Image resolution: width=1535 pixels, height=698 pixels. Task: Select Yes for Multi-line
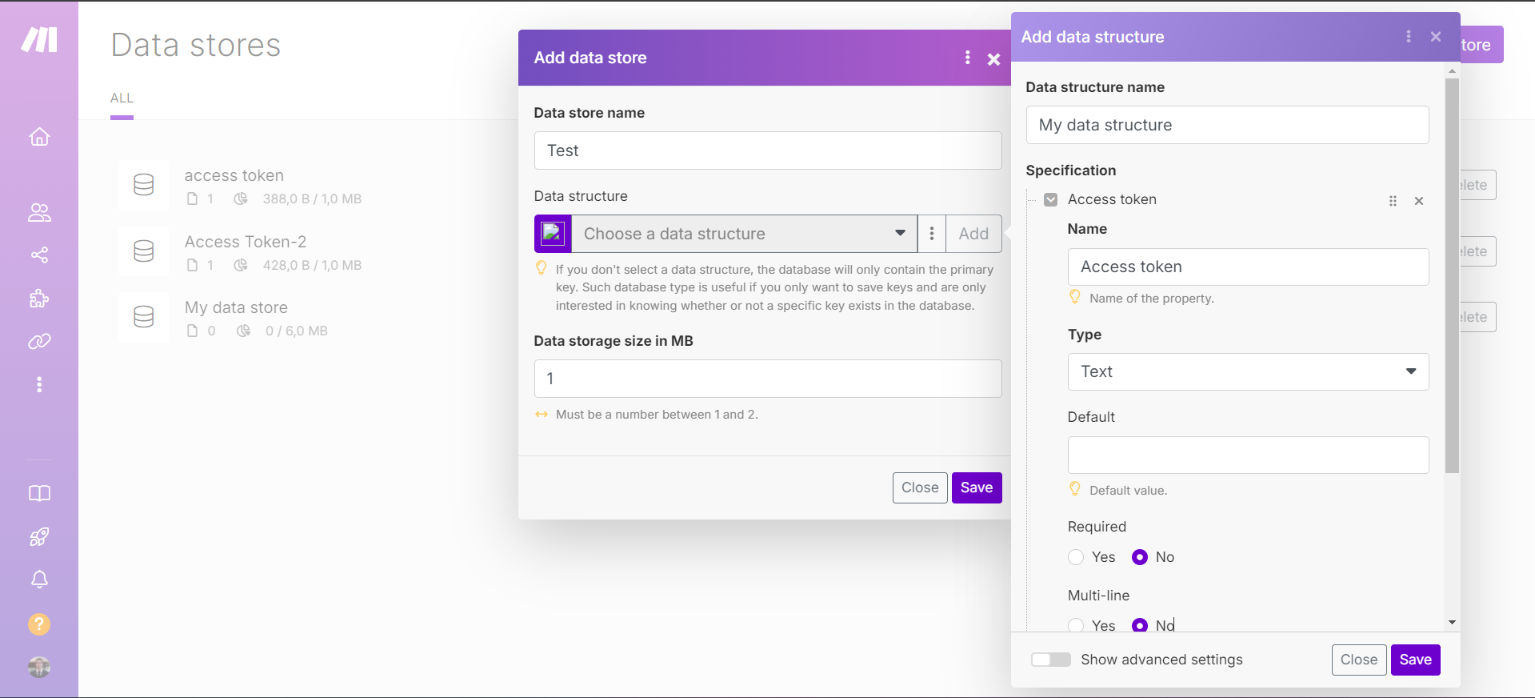(1076, 625)
